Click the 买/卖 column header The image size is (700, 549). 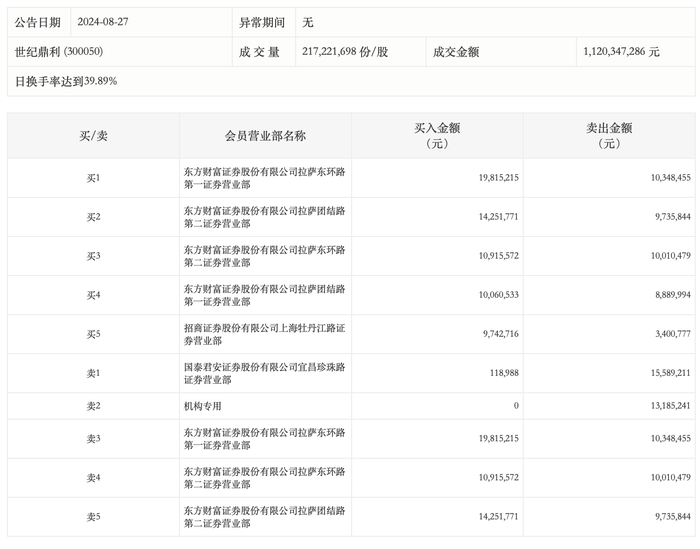coord(93,136)
